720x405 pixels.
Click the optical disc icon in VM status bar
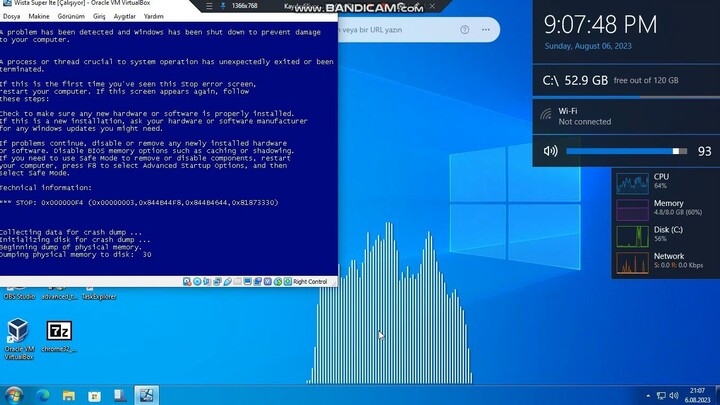[x=197, y=281]
